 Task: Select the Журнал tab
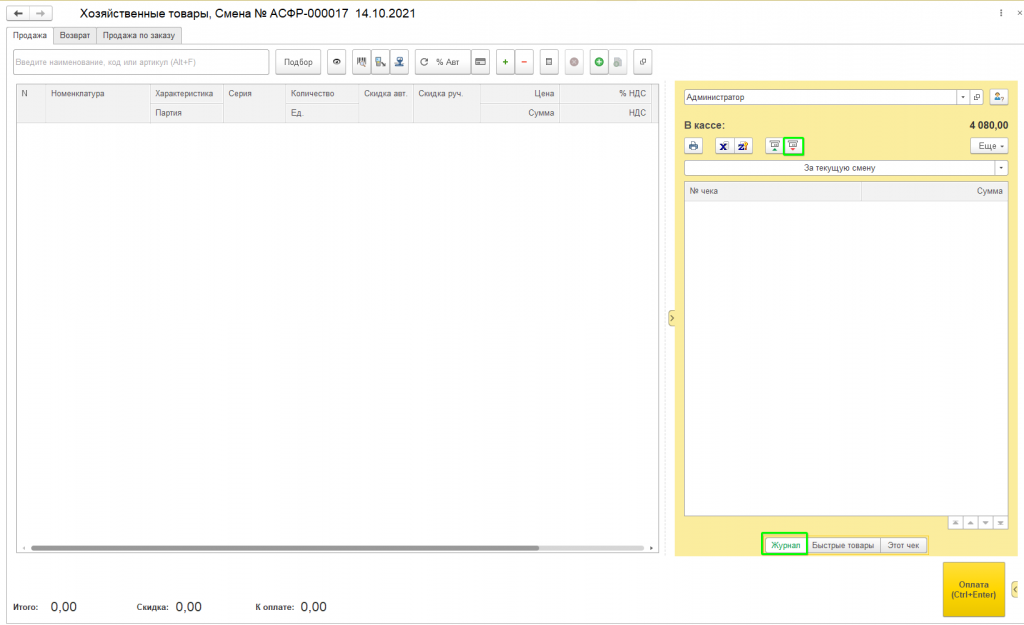(785, 545)
